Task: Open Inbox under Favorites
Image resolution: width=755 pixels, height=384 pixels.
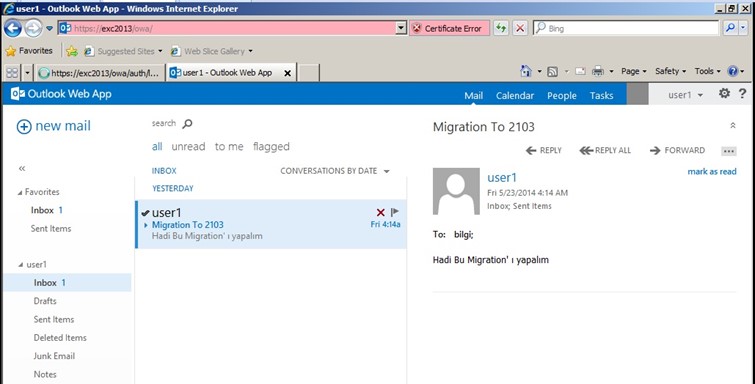Action: click(47, 210)
